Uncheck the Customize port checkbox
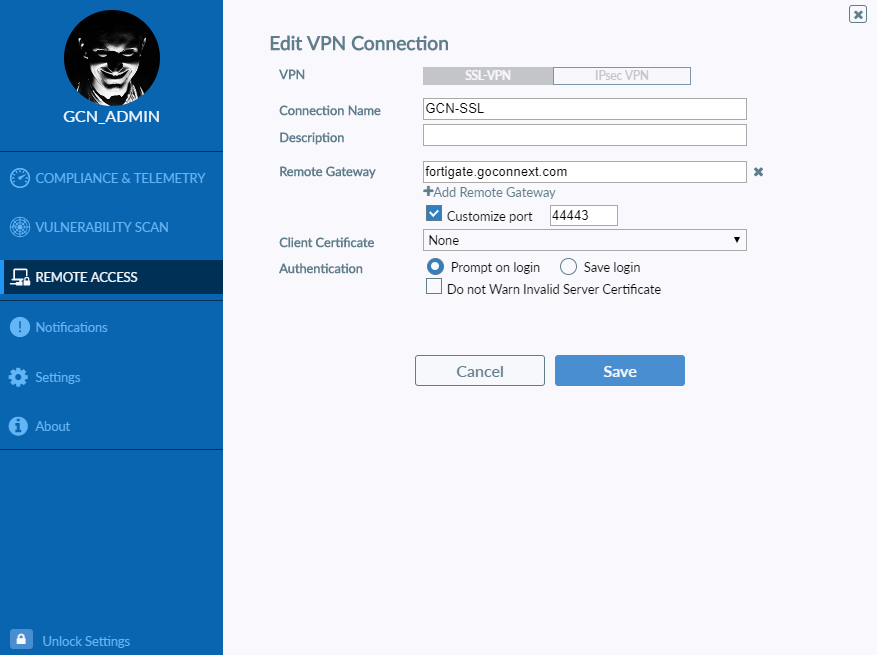This screenshot has height=655, width=877. tap(434, 214)
